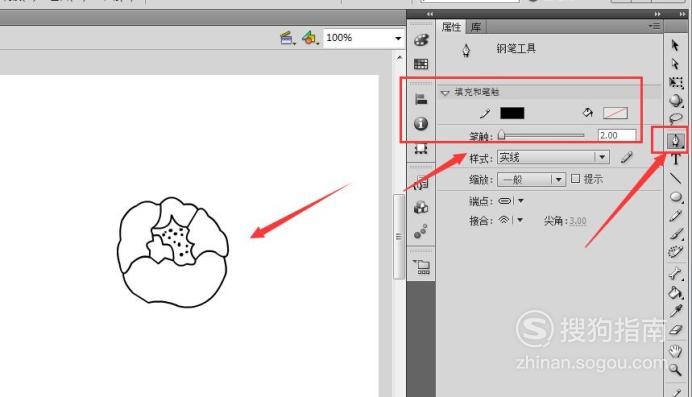Open the Motion Presets panel icon

[421, 231]
